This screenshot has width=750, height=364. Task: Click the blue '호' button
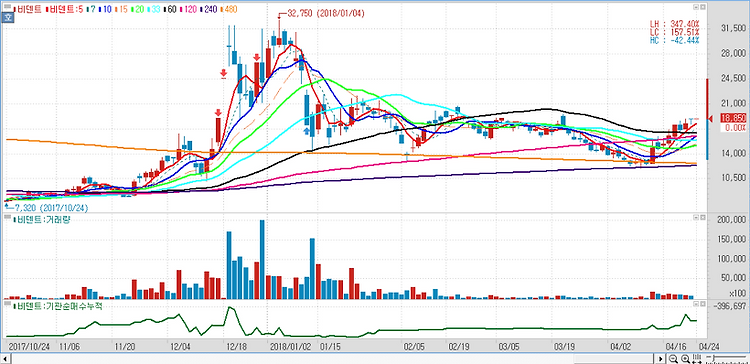click(x=8, y=17)
